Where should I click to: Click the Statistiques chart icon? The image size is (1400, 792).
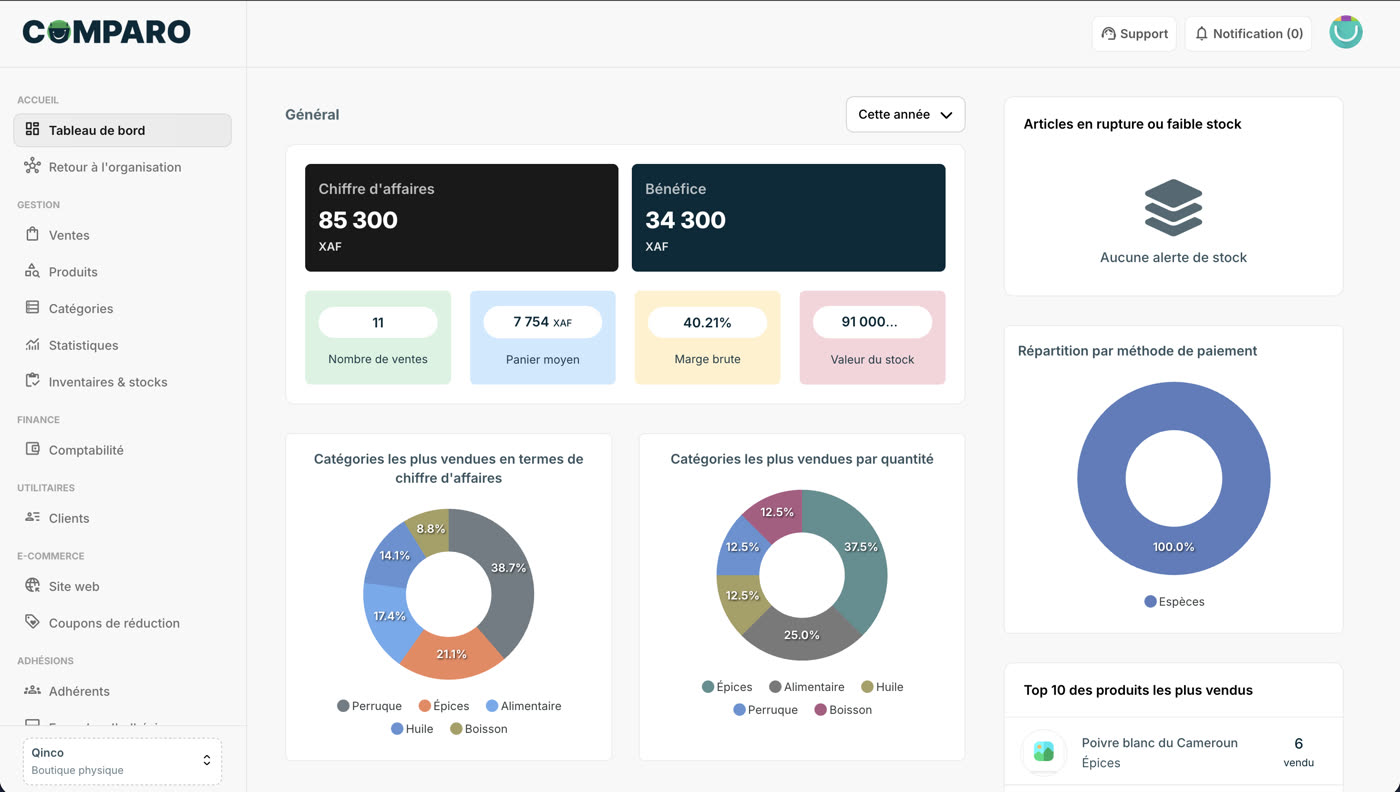pos(32,345)
